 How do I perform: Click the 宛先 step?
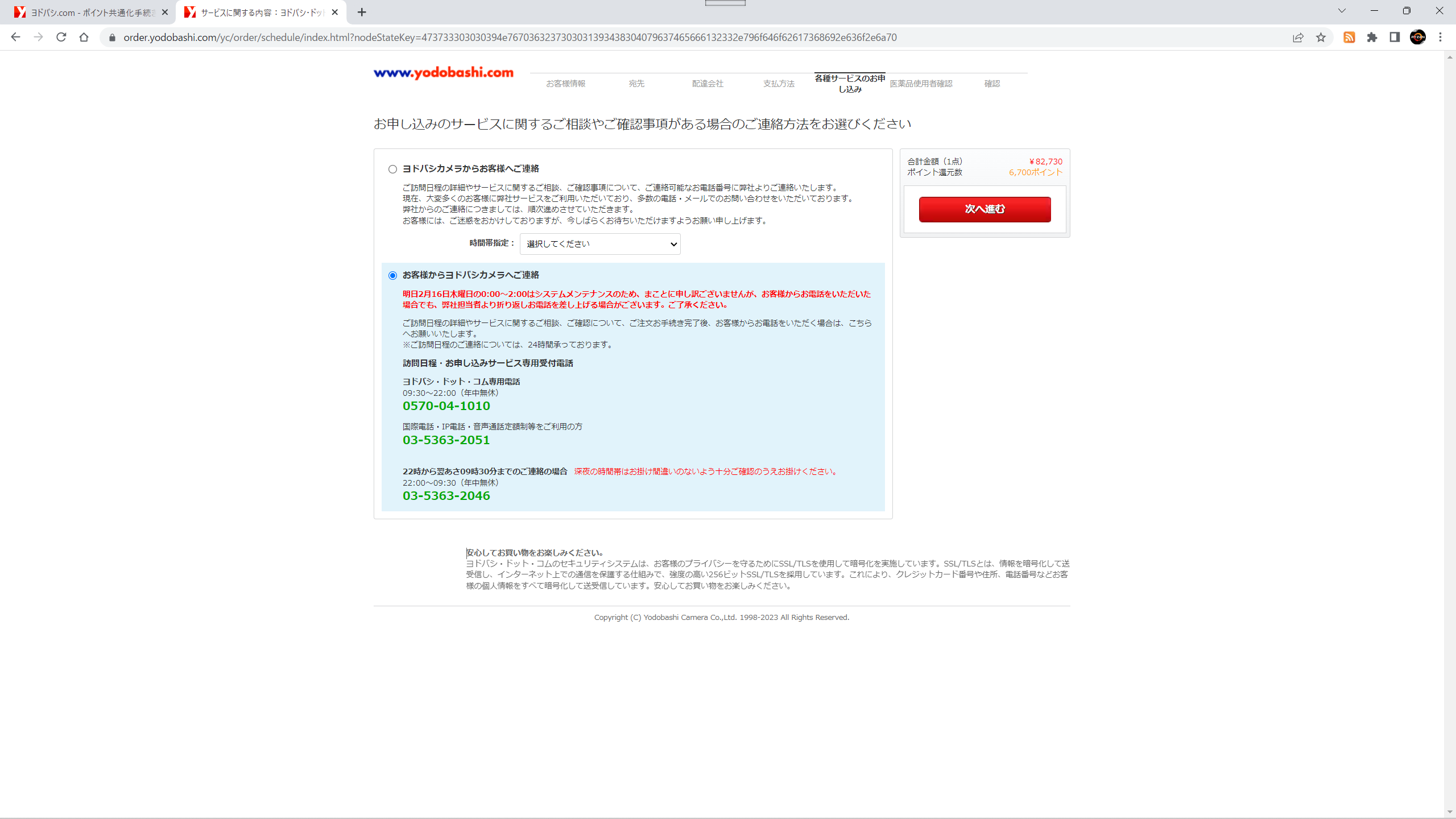coord(636,84)
